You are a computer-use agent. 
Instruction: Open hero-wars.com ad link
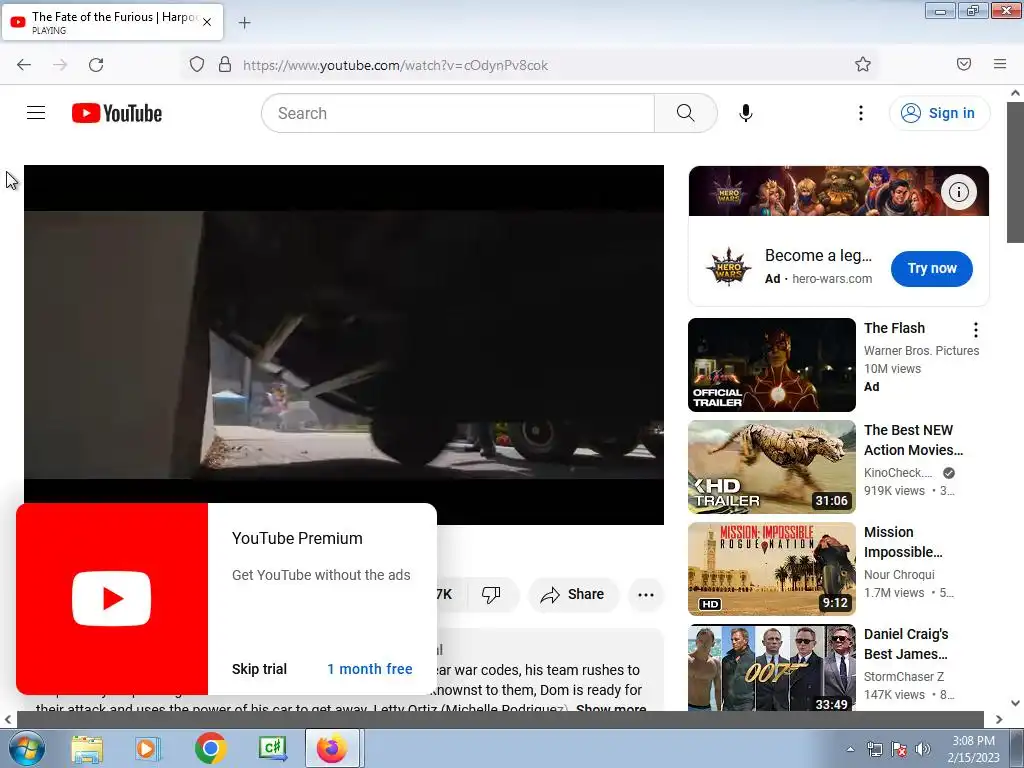point(832,279)
